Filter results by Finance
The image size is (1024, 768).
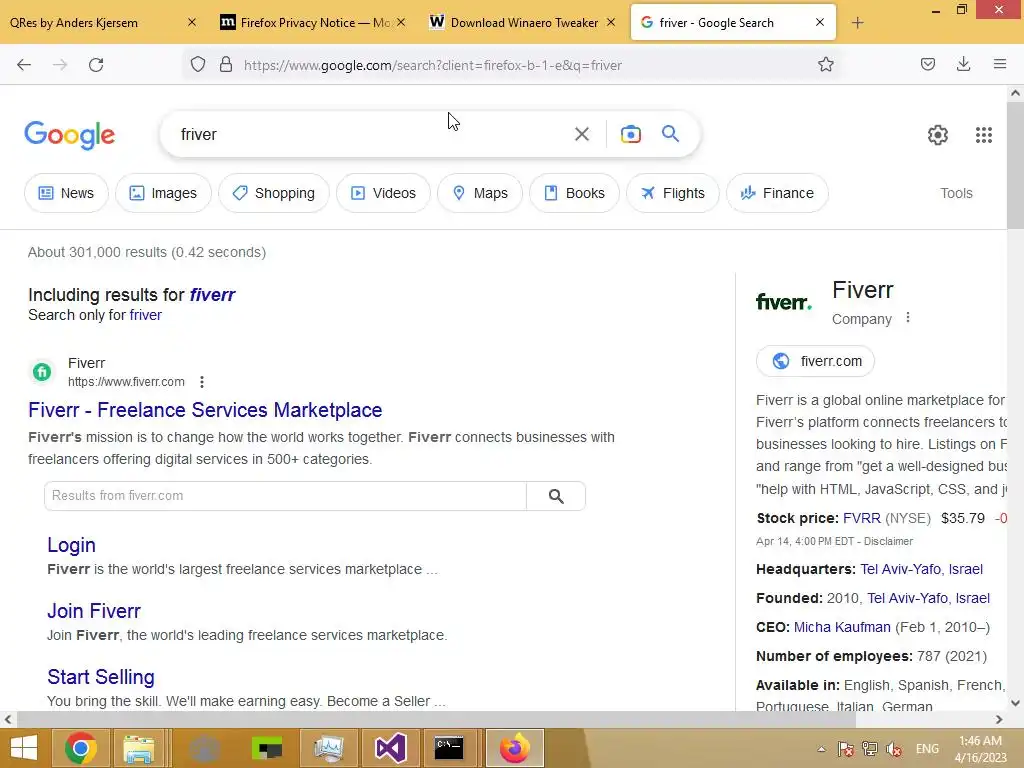tap(777, 193)
